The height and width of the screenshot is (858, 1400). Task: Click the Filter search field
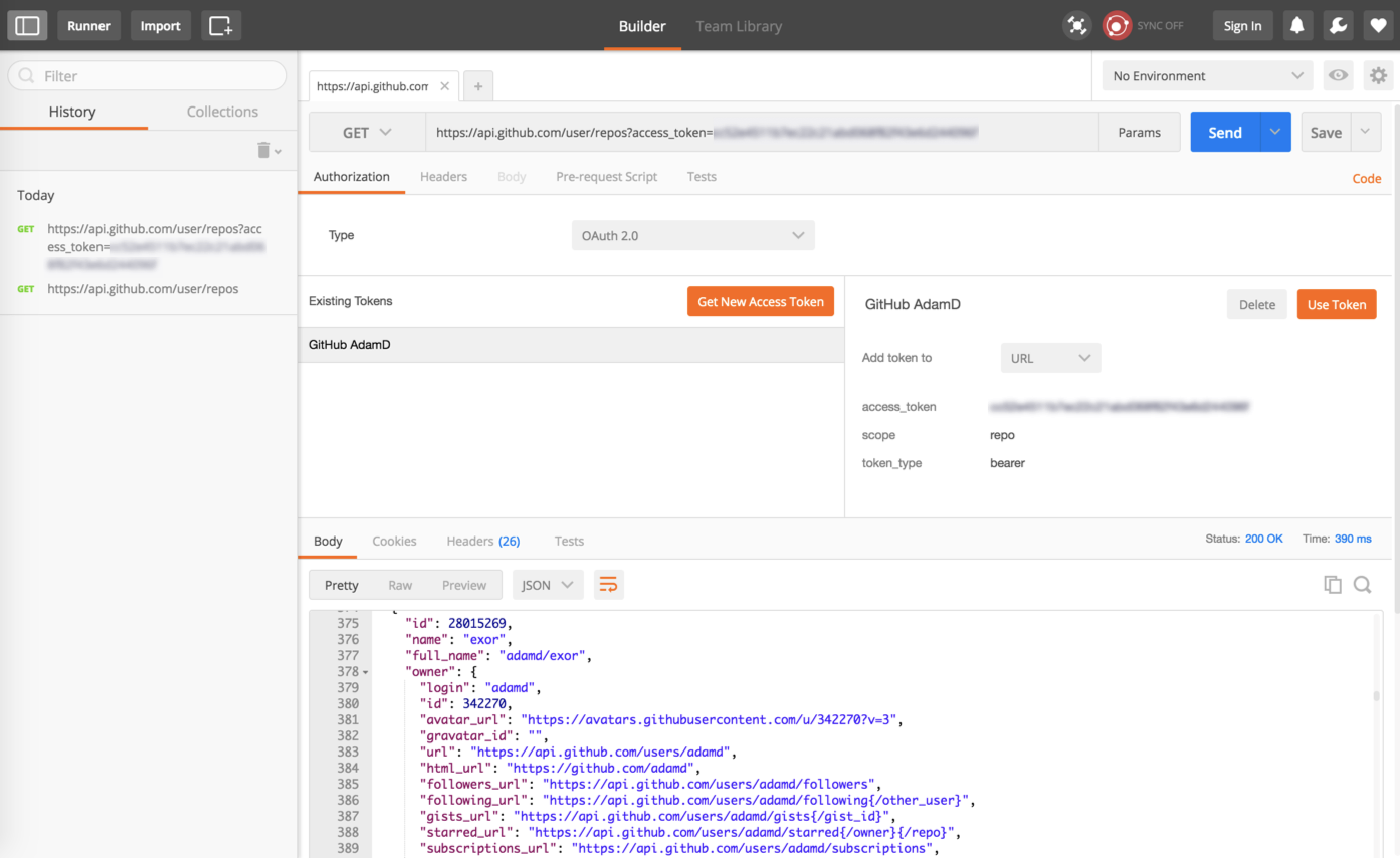pyautogui.click(x=148, y=75)
